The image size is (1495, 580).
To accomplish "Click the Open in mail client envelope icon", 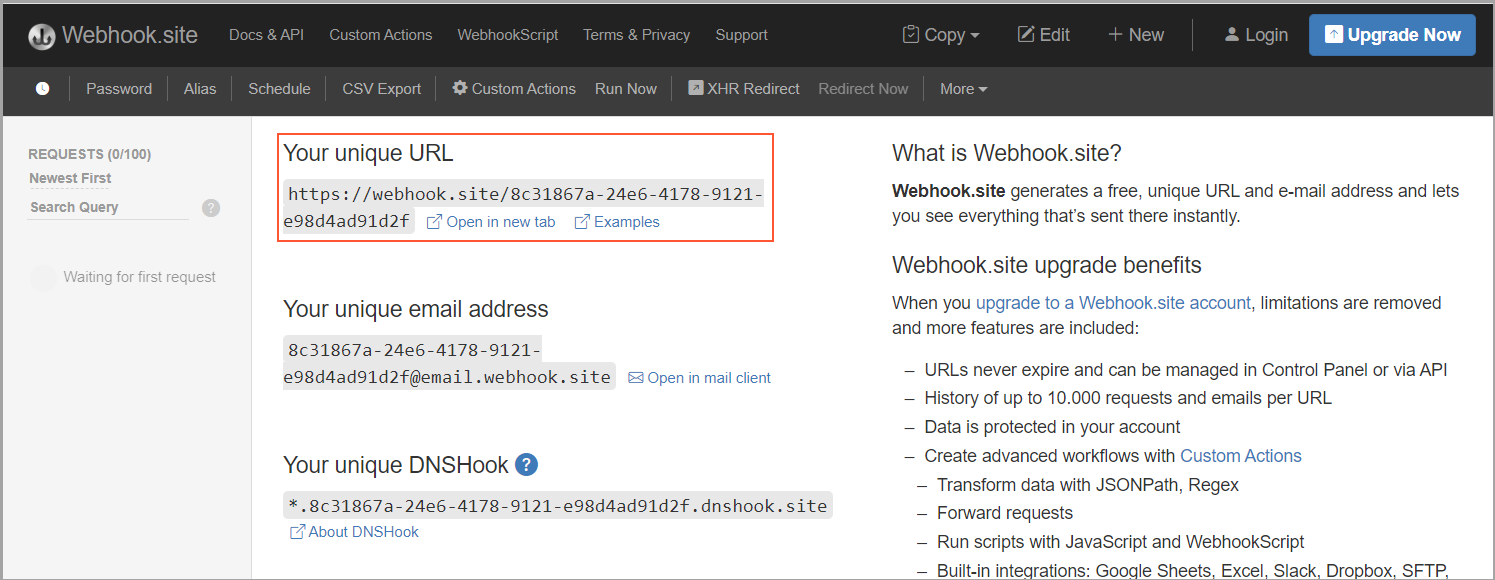I will (636, 378).
